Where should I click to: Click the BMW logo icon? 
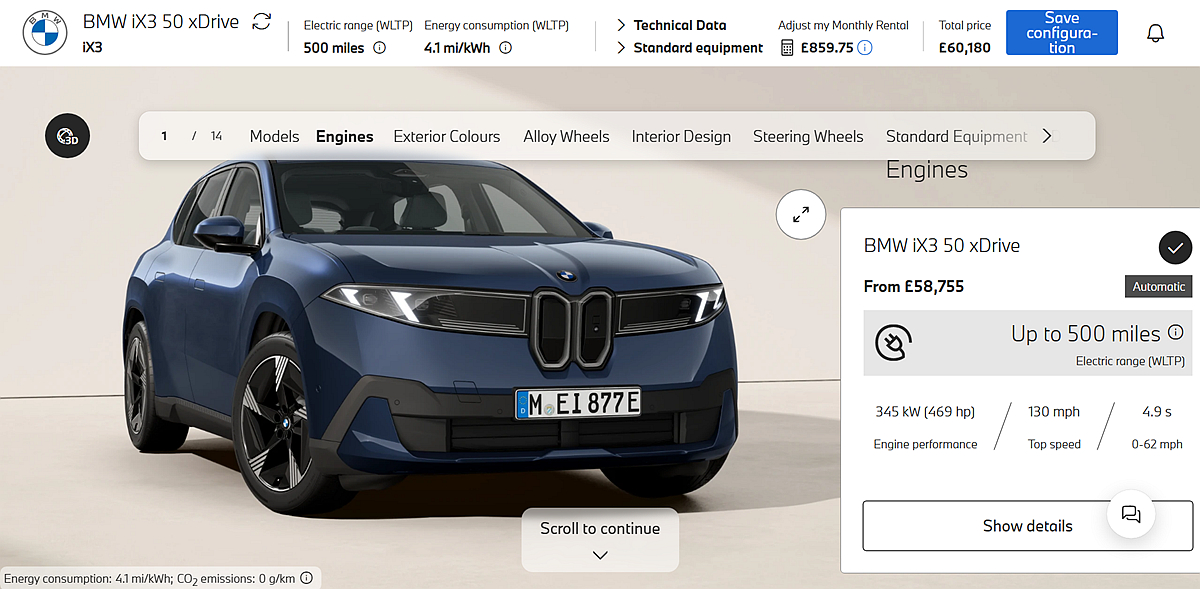[x=45, y=34]
